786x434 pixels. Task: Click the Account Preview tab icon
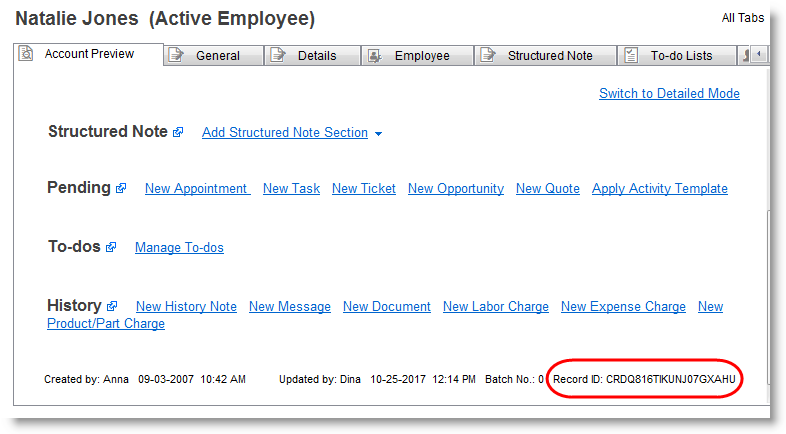27,54
